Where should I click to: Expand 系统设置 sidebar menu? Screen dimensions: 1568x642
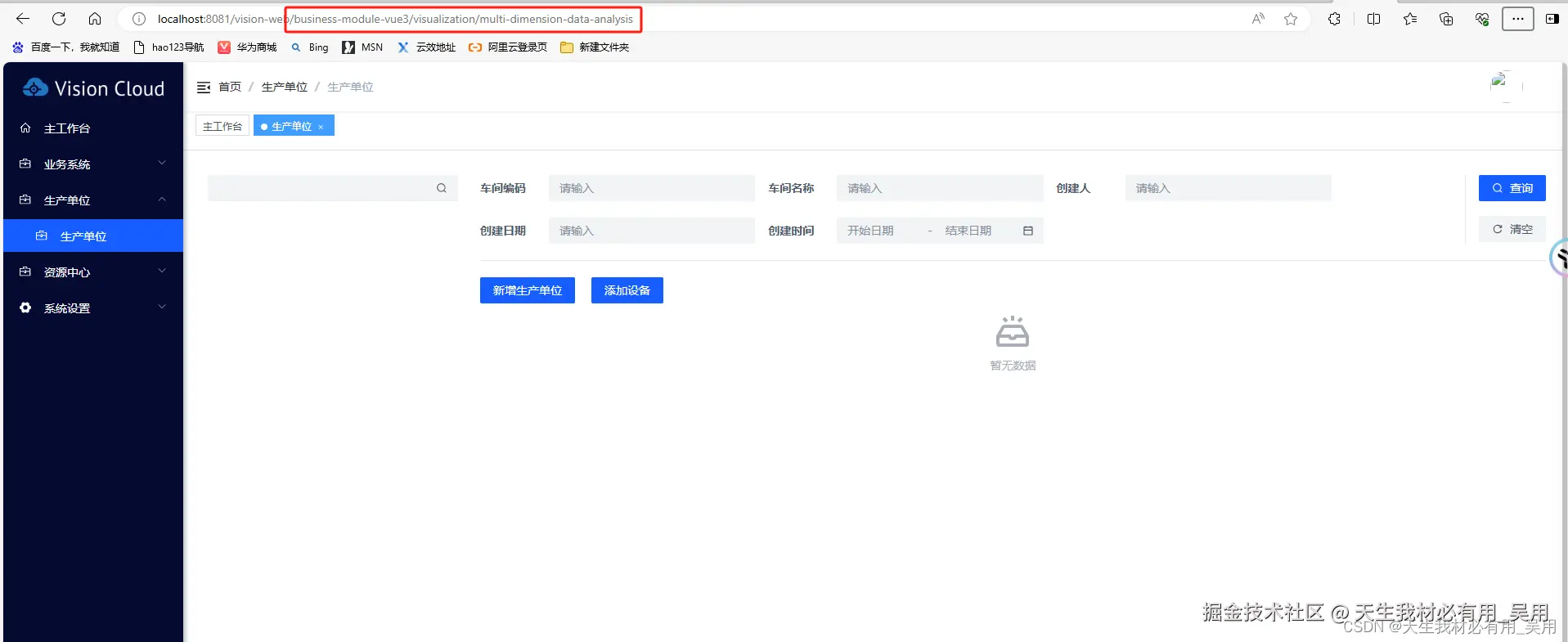pyautogui.click(x=93, y=308)
